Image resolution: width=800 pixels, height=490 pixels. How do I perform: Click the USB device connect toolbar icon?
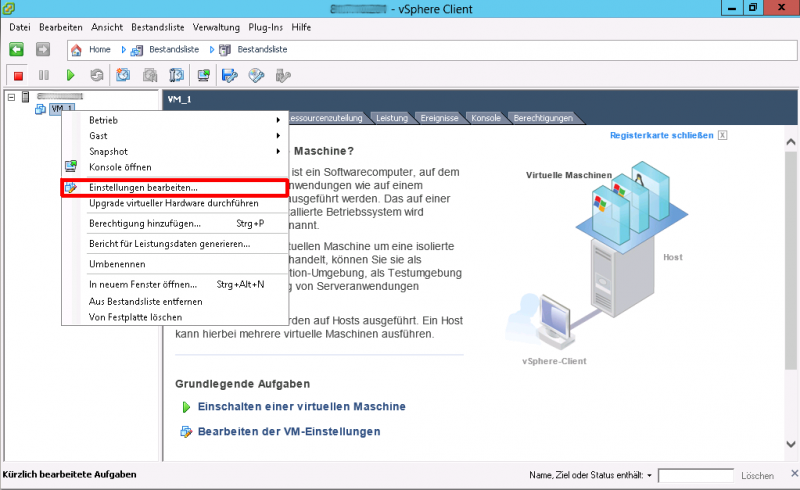(x=283, y=76)
